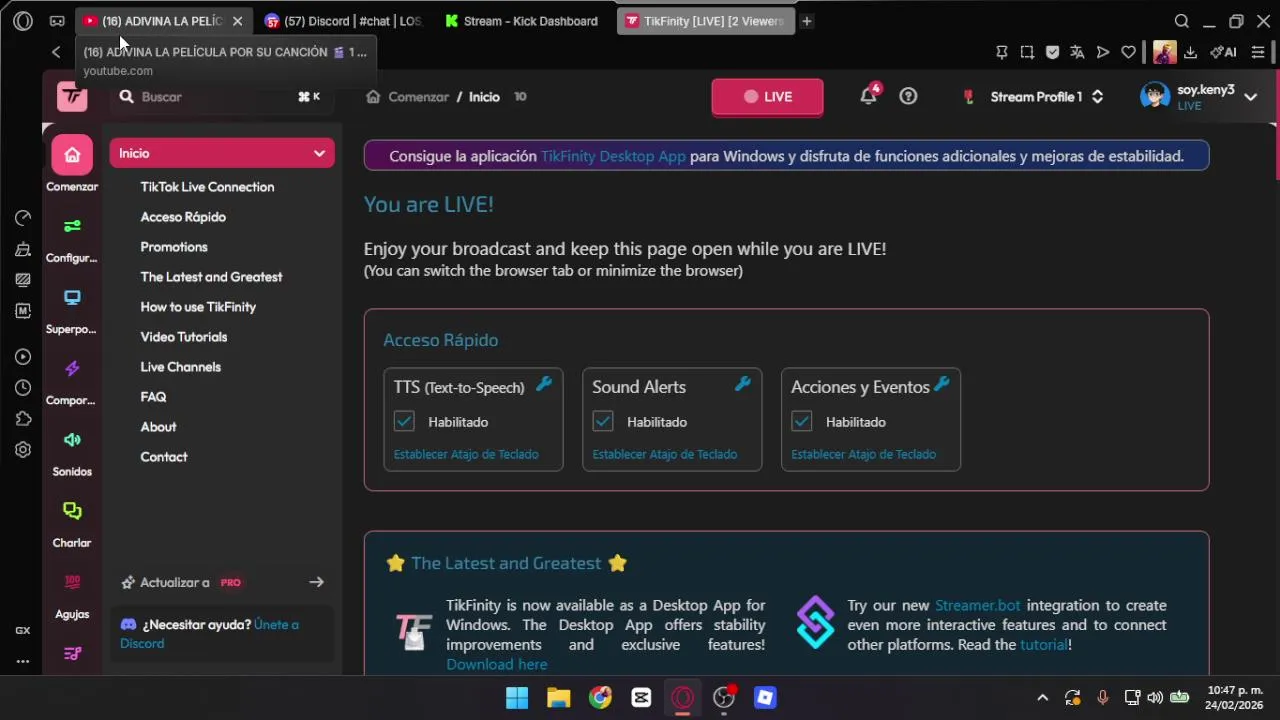Select TikFinity LIVE browser tab
Viewport: 1280px width, 720px height.
[705, 21]
